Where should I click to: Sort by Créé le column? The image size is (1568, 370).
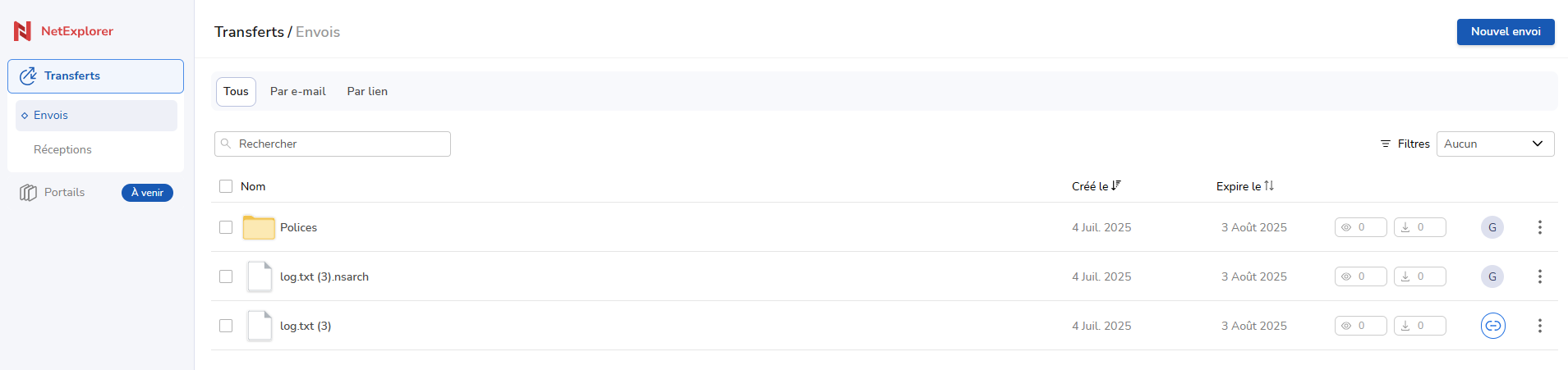tap(1096, 186)
